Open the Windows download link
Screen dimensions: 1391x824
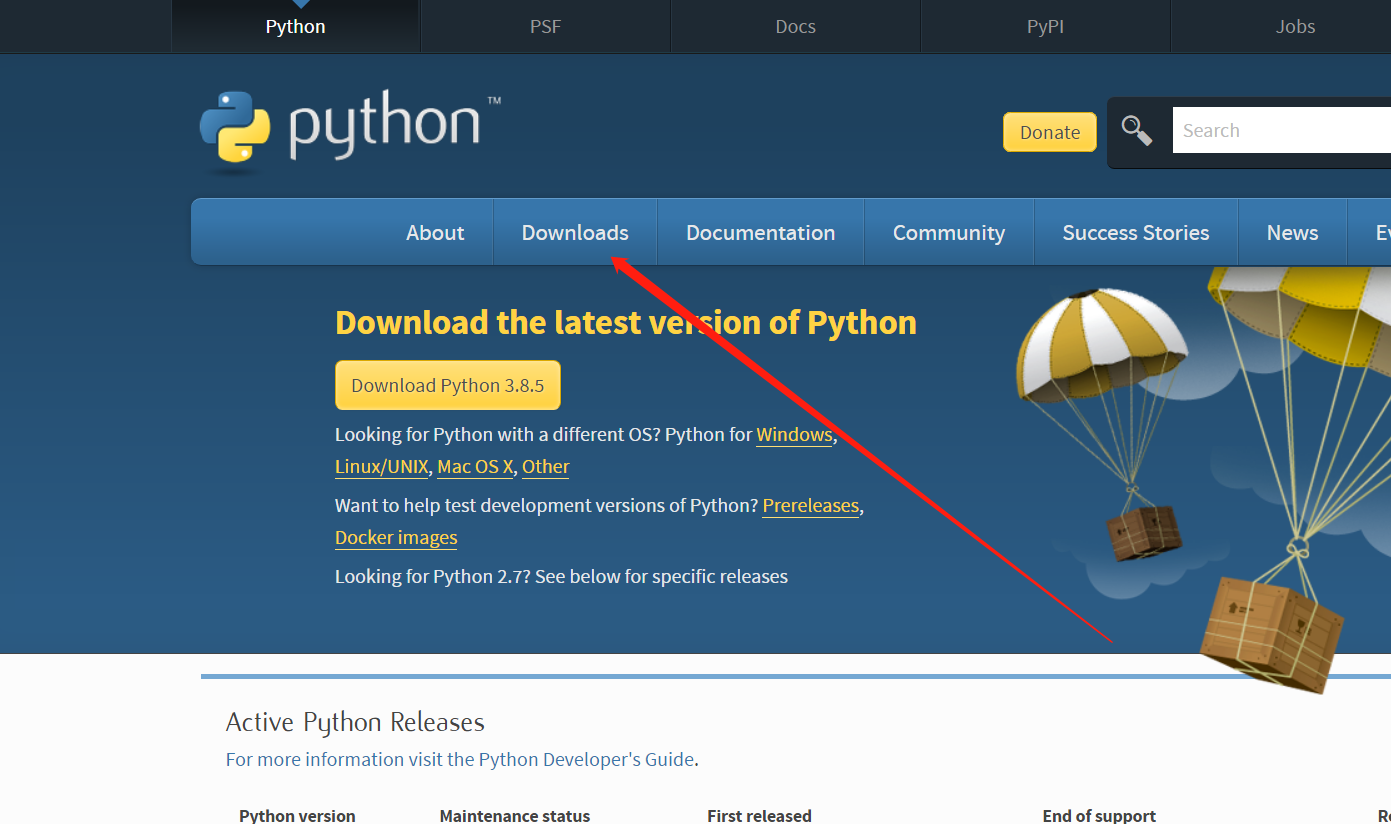(x=794, y=434)
